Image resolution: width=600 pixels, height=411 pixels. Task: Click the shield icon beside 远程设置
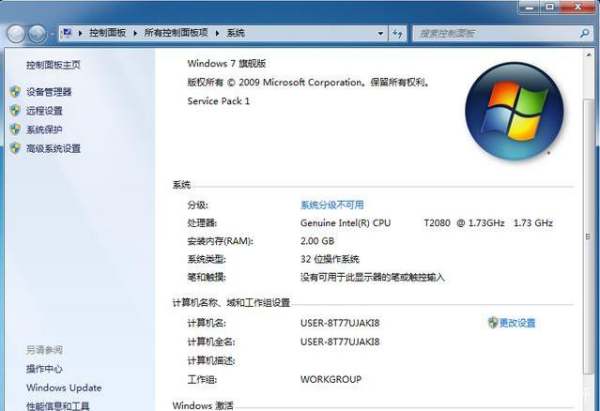14,111
